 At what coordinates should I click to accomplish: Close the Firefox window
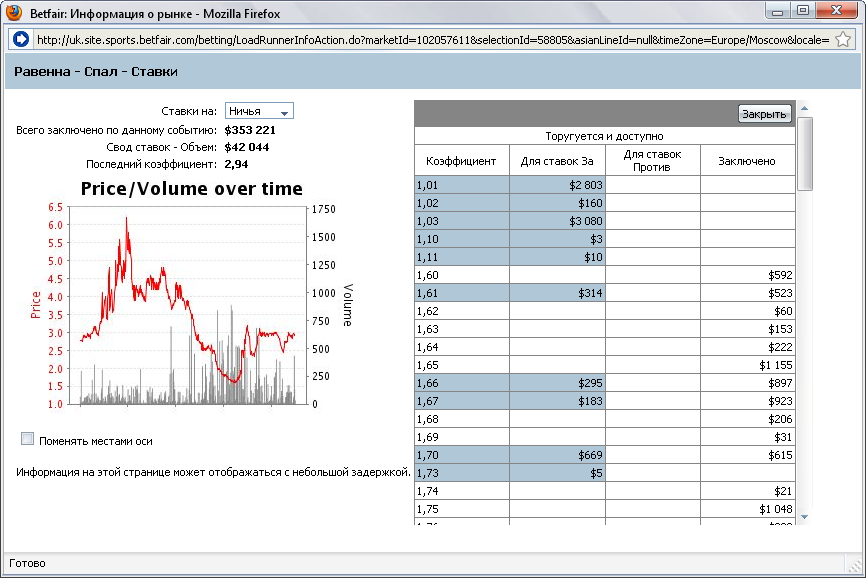836,11
